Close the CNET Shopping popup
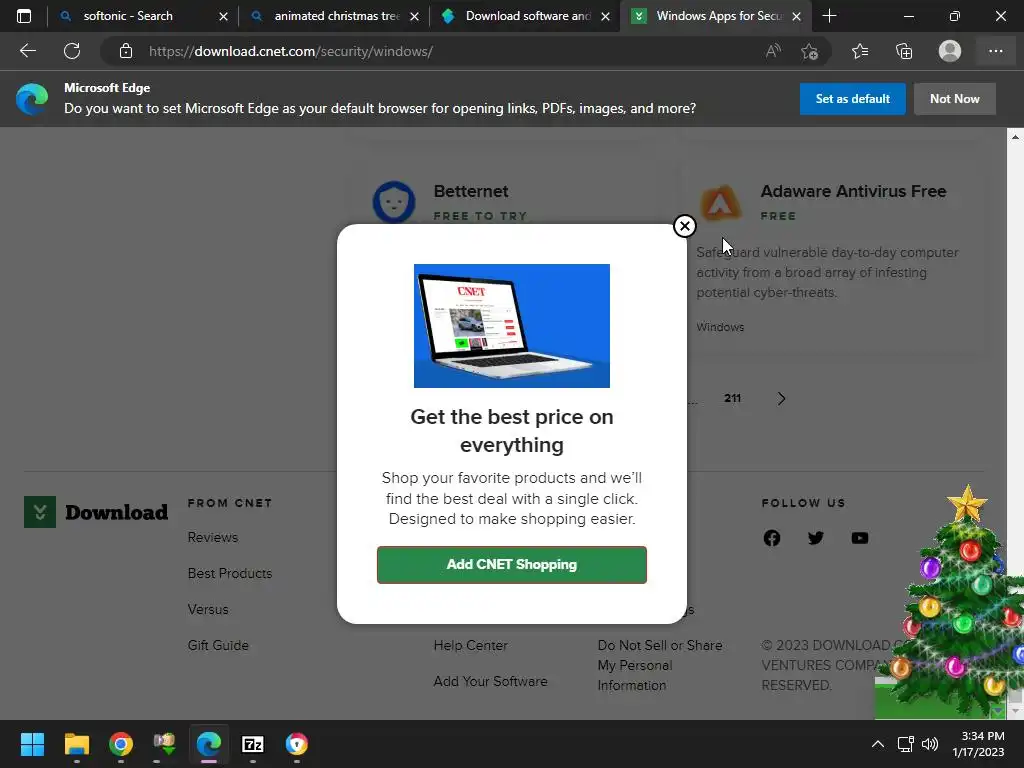The width and height of the screenshot is (1024, 768). 684,226
